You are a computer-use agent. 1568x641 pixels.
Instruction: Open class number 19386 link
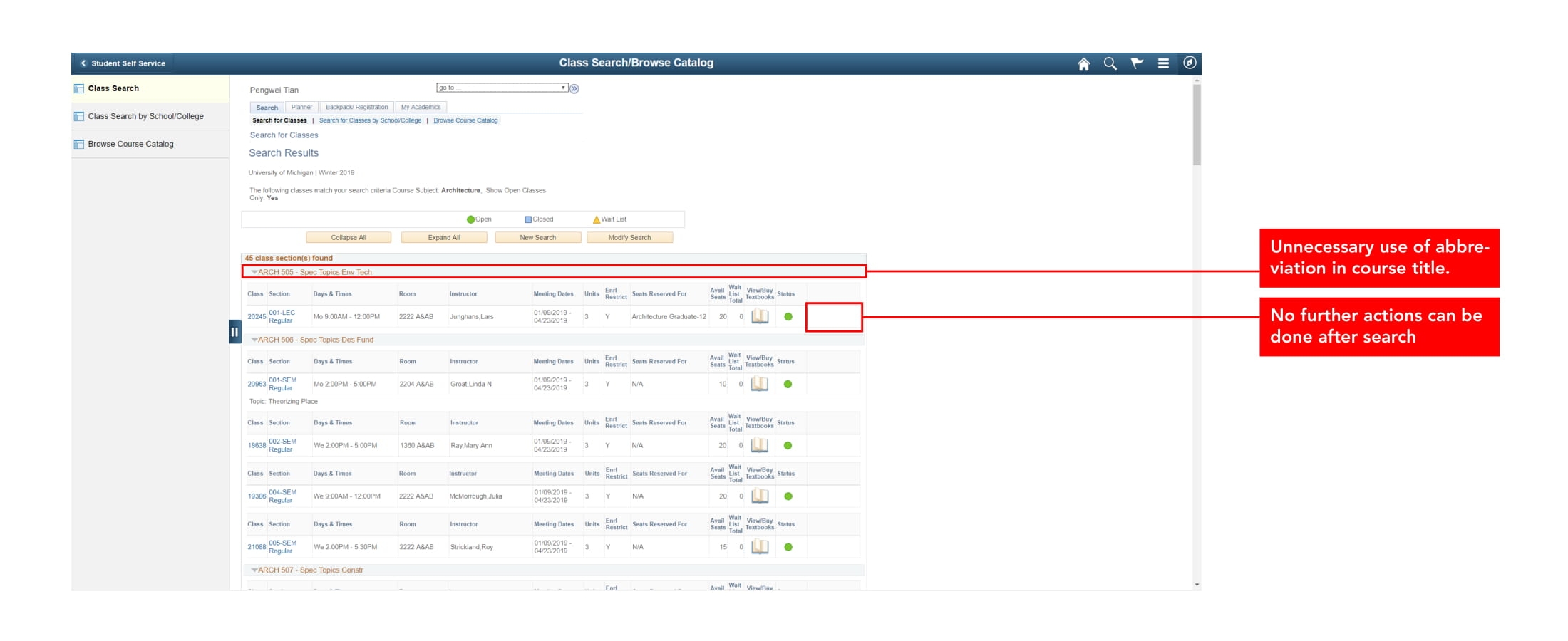(257, 496)
